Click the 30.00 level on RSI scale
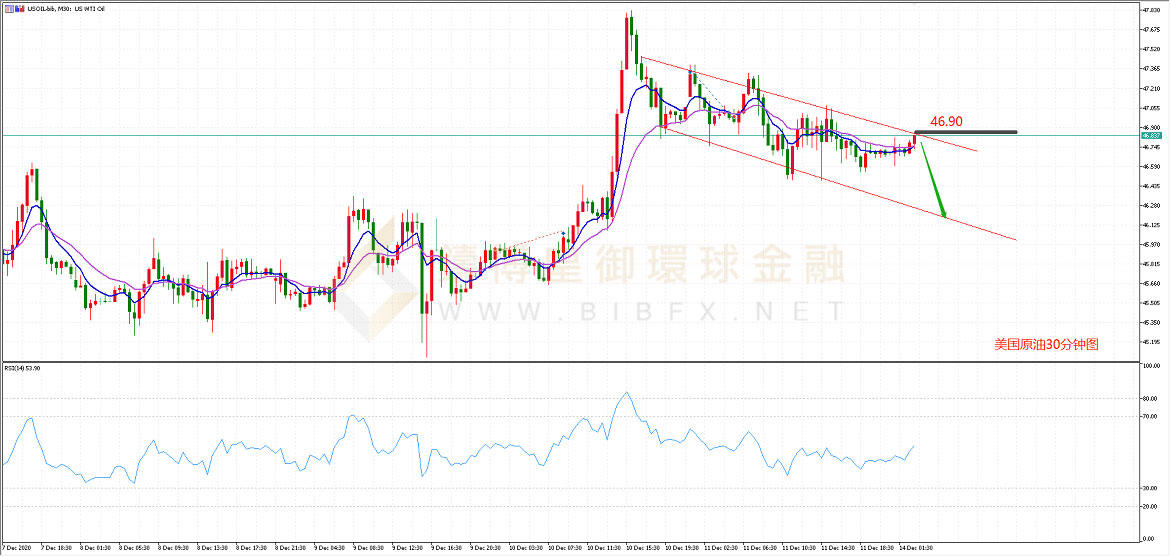Image resolution: width=1170 pixels, height=556 pixels. [x=1150, y=488]
